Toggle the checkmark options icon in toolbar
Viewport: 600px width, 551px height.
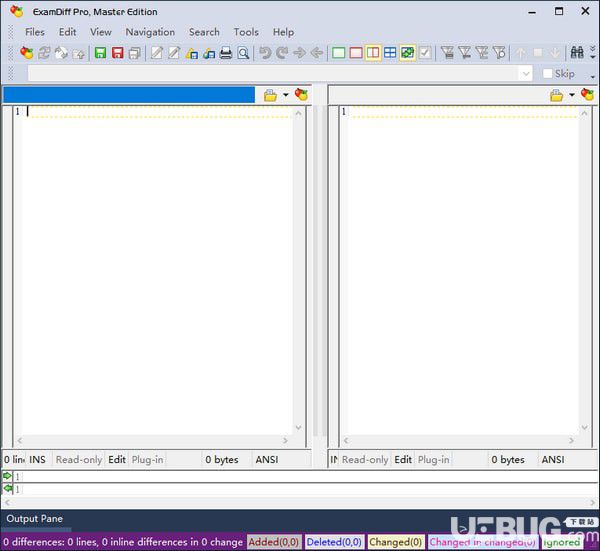(x=425, y=52)
